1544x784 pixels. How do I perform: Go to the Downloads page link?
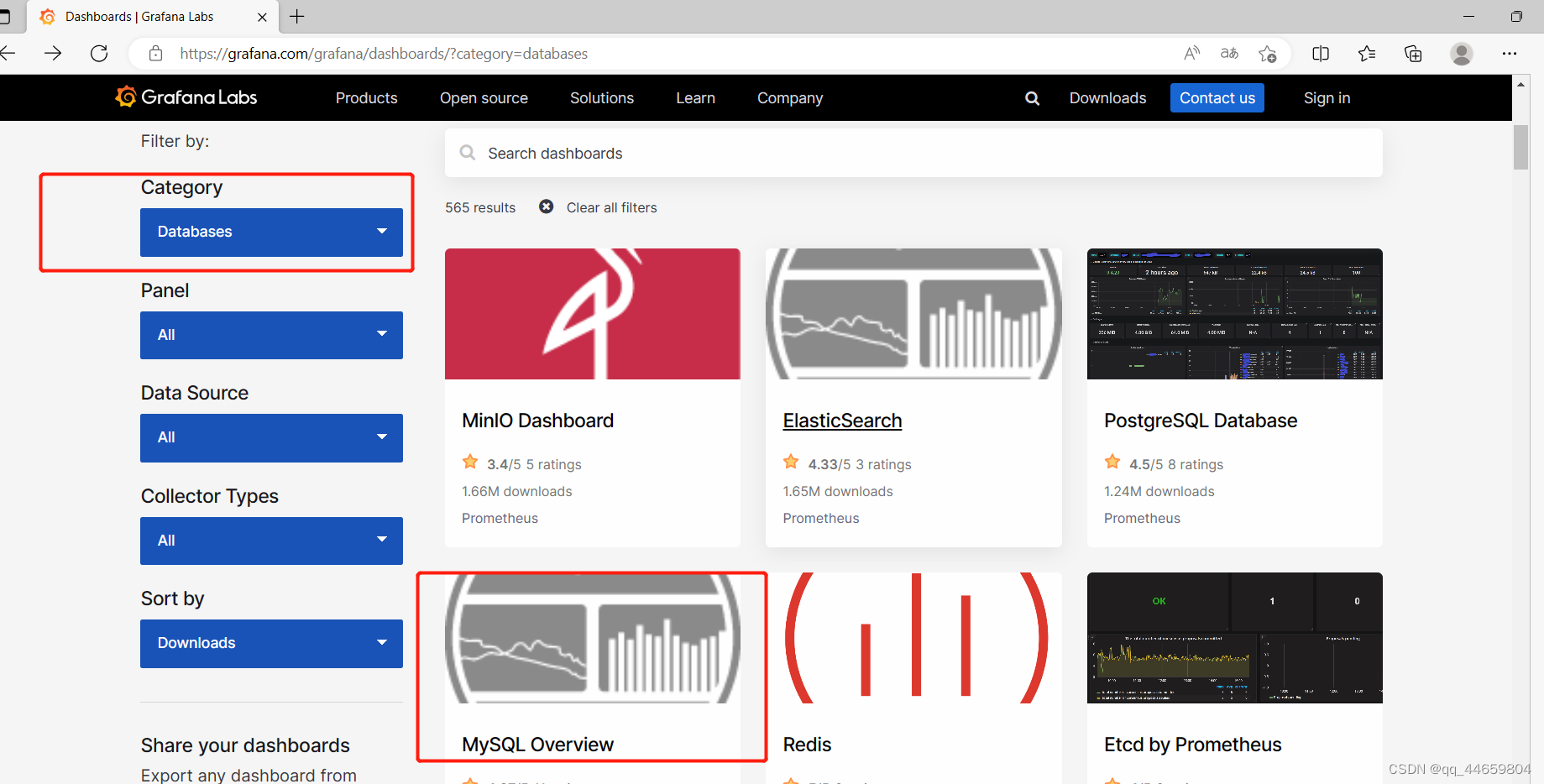coord(1107,98)
